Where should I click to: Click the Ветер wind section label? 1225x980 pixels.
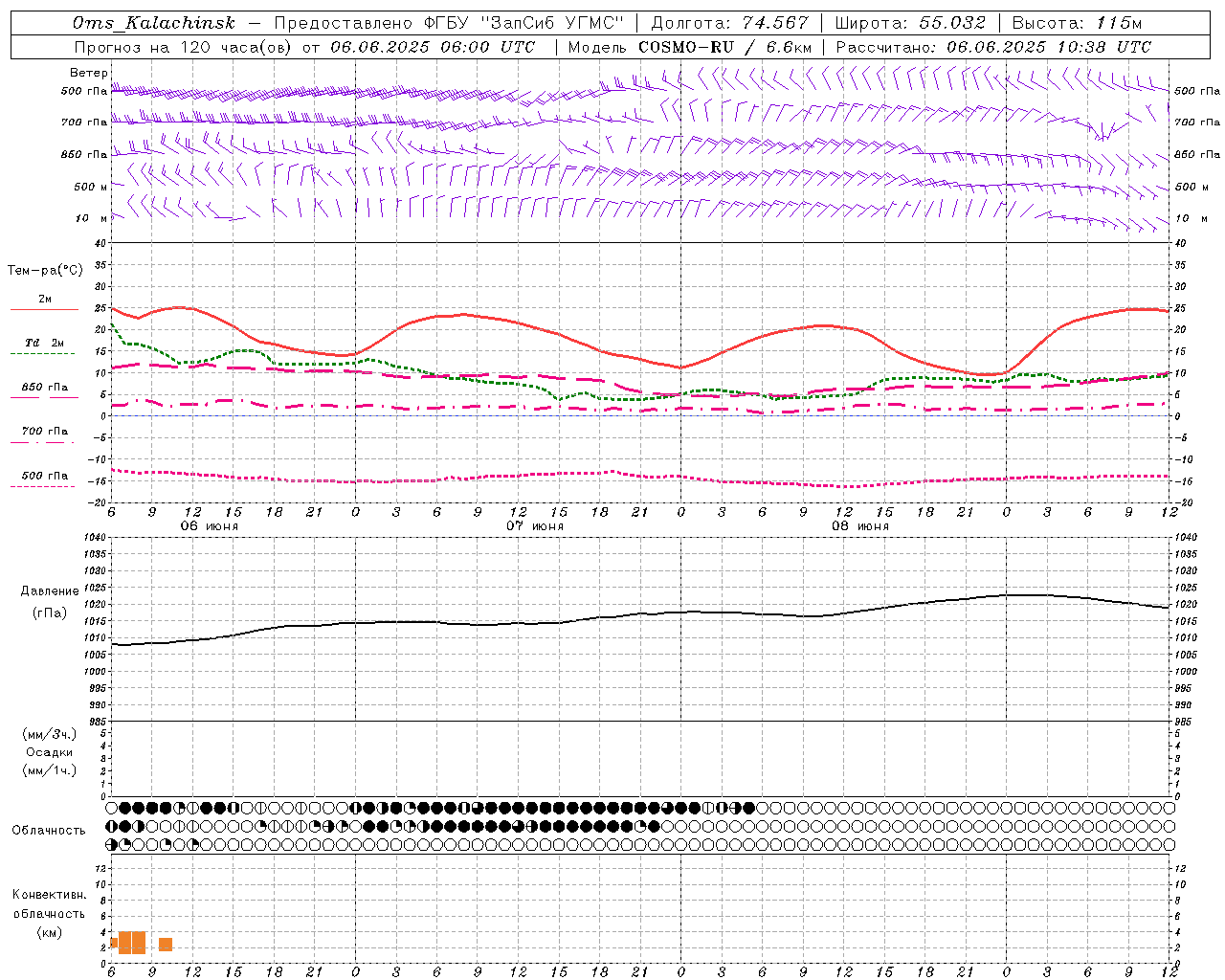pos(89,73)
